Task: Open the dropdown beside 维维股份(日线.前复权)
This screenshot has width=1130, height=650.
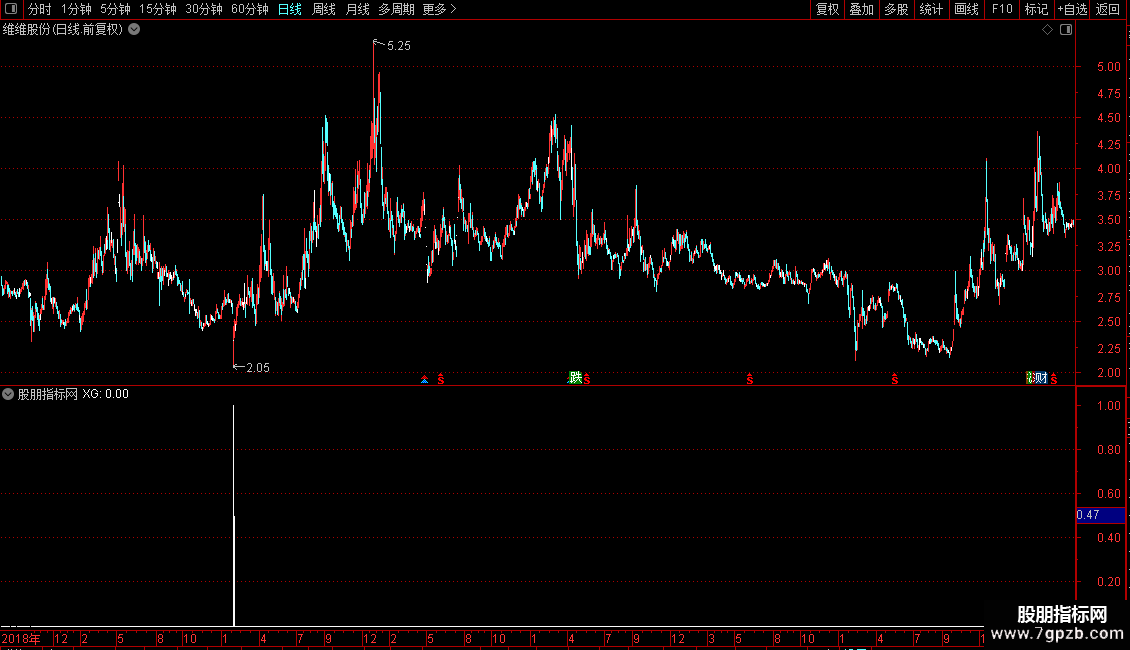Action: coord(134,30)
